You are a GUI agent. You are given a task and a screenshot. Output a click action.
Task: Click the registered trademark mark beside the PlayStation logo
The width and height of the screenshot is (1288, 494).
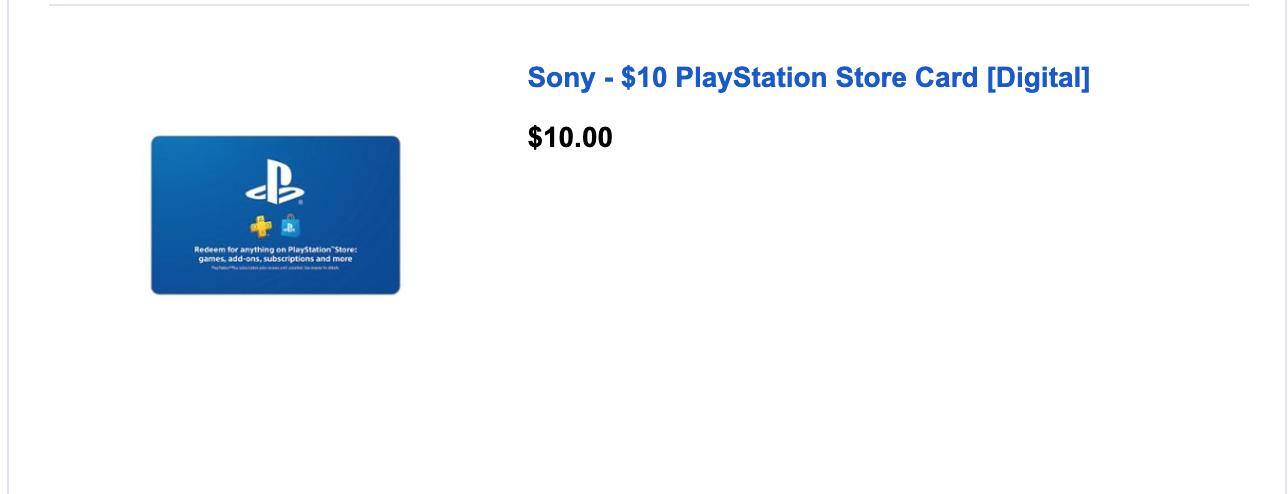300,202
